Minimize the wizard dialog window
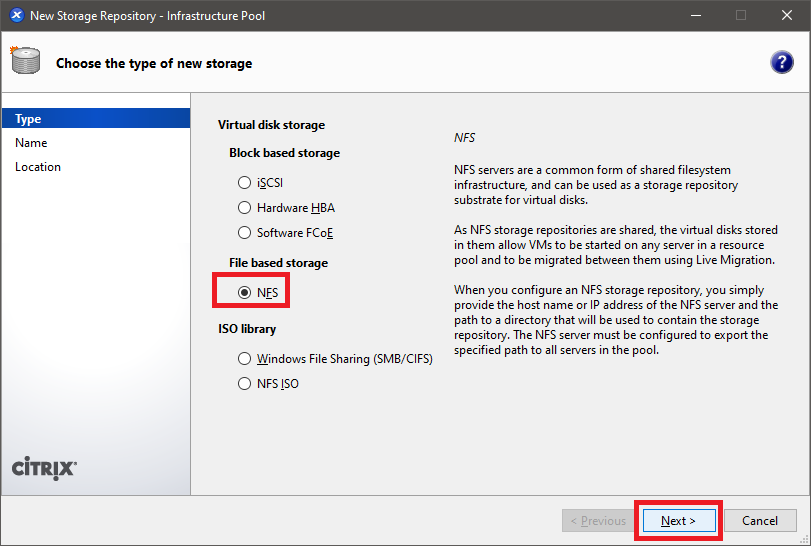 click(694, 15)
